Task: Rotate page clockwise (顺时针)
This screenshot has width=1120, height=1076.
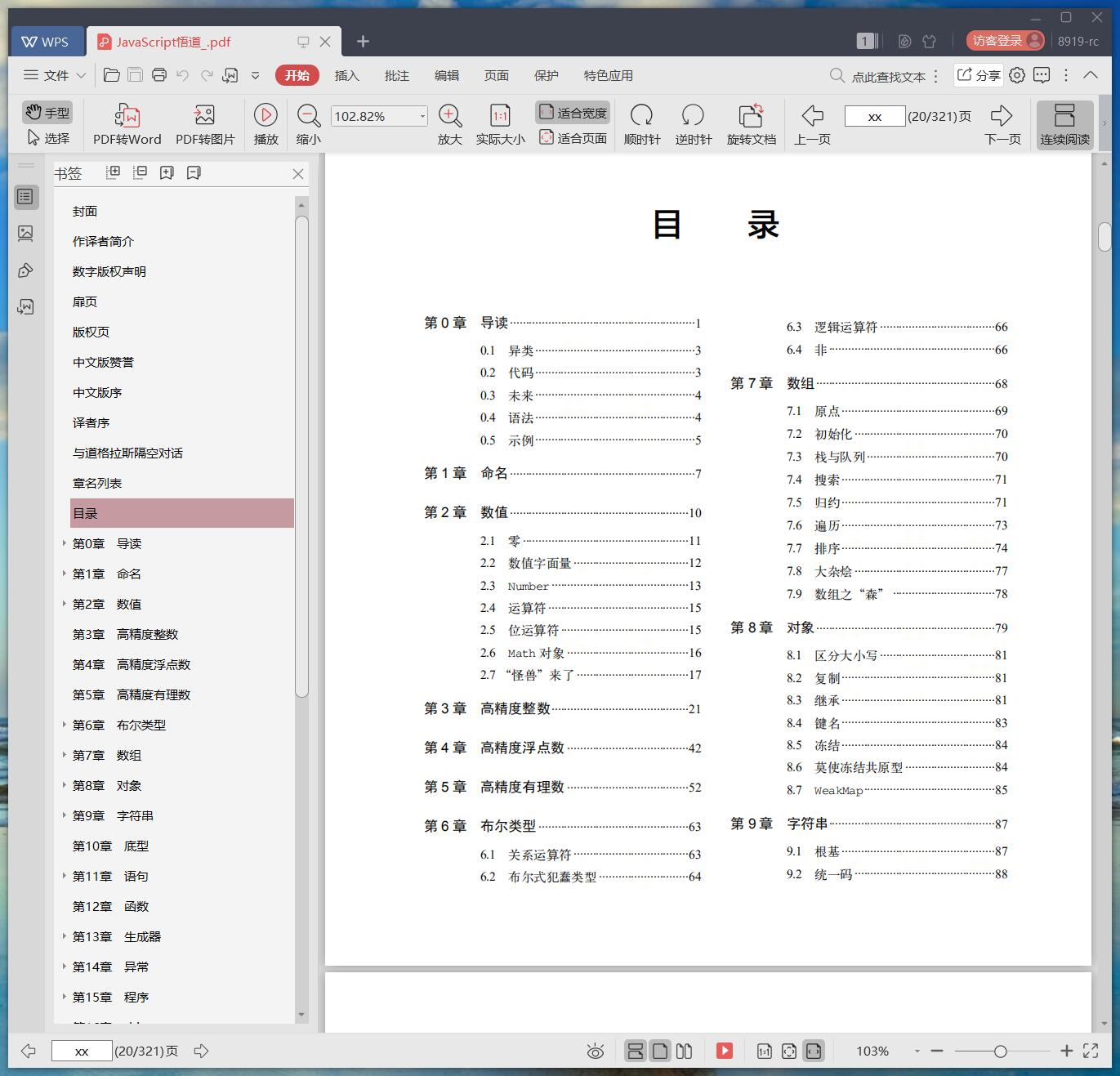Action: 641,124
